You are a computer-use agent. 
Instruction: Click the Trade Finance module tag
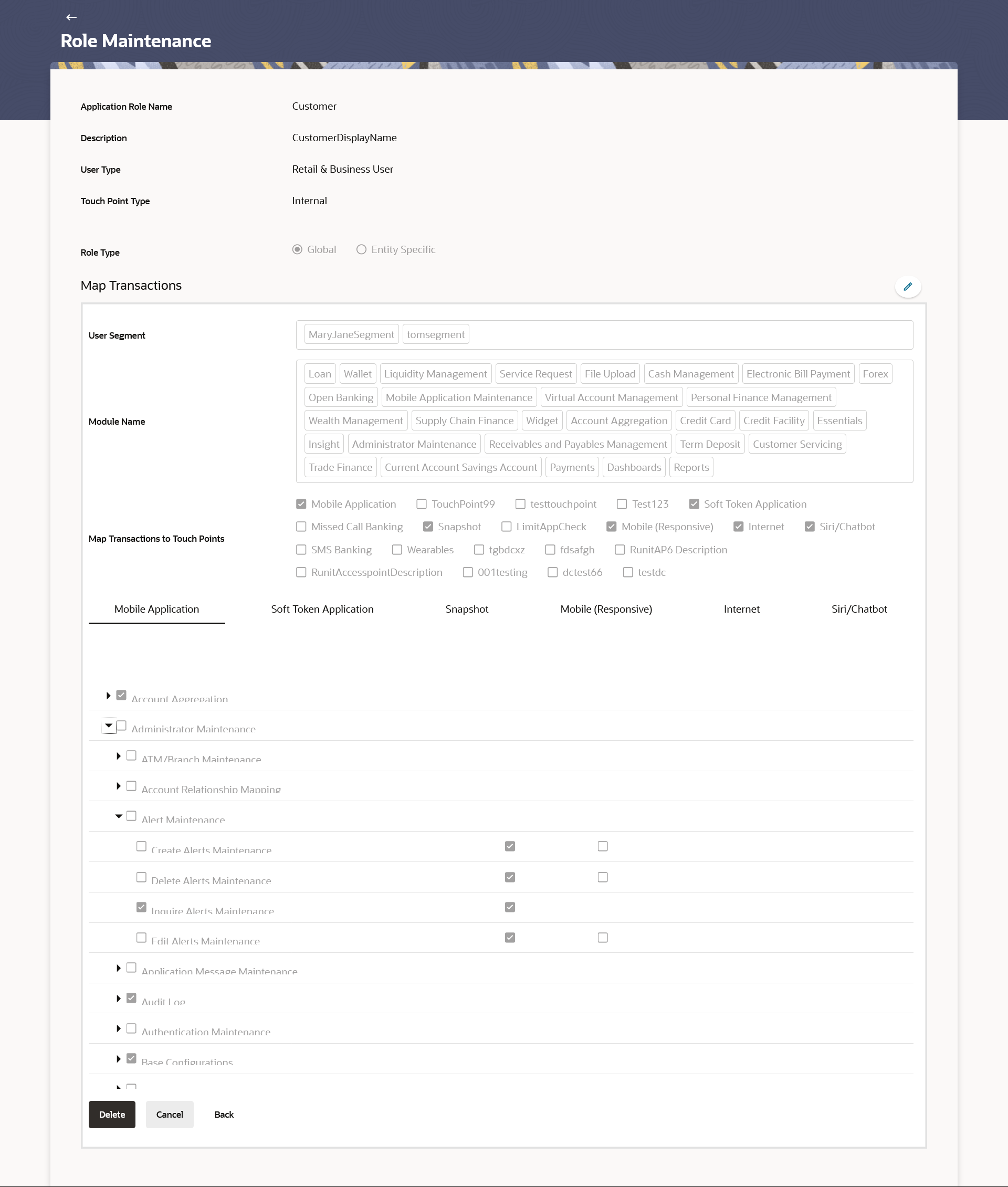point(341,467)
